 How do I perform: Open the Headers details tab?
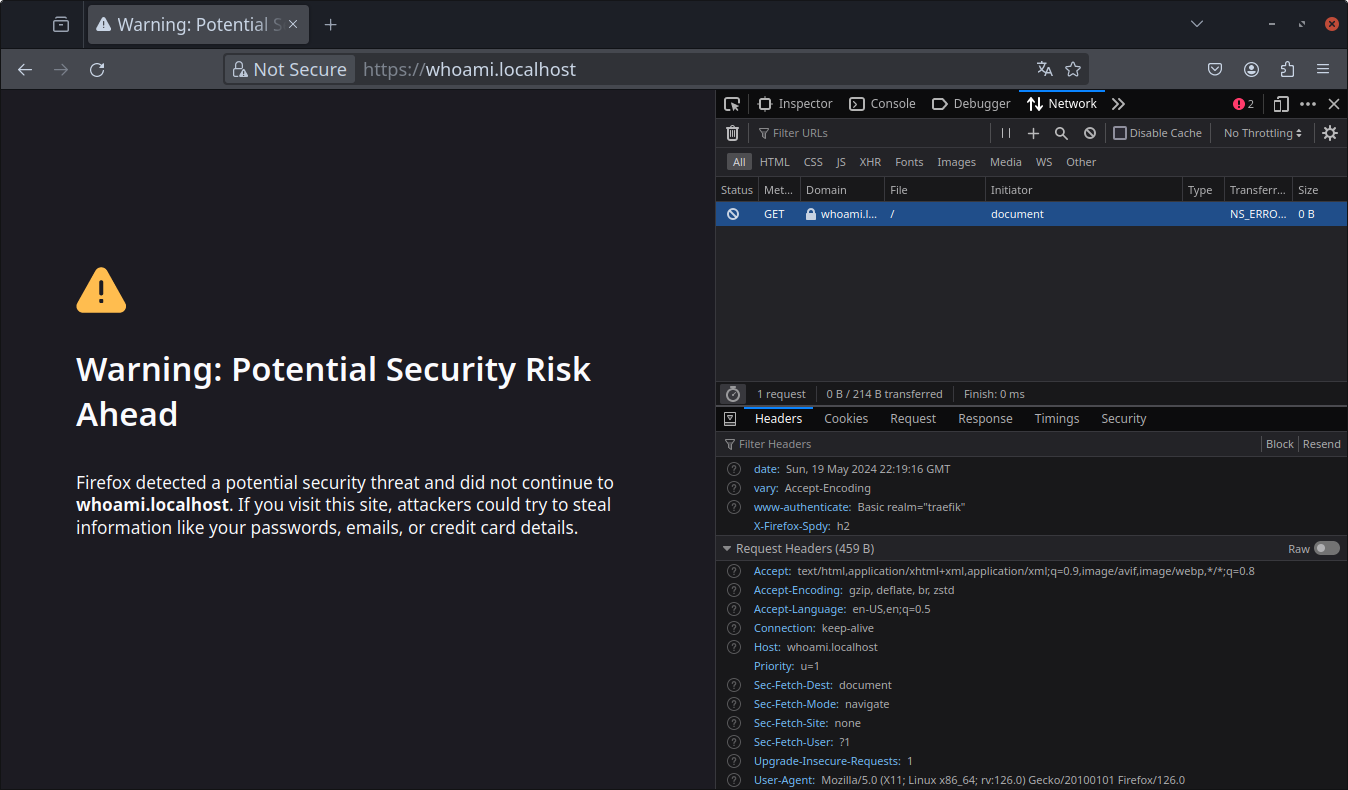pyautogui.click(x=778, y=419)
